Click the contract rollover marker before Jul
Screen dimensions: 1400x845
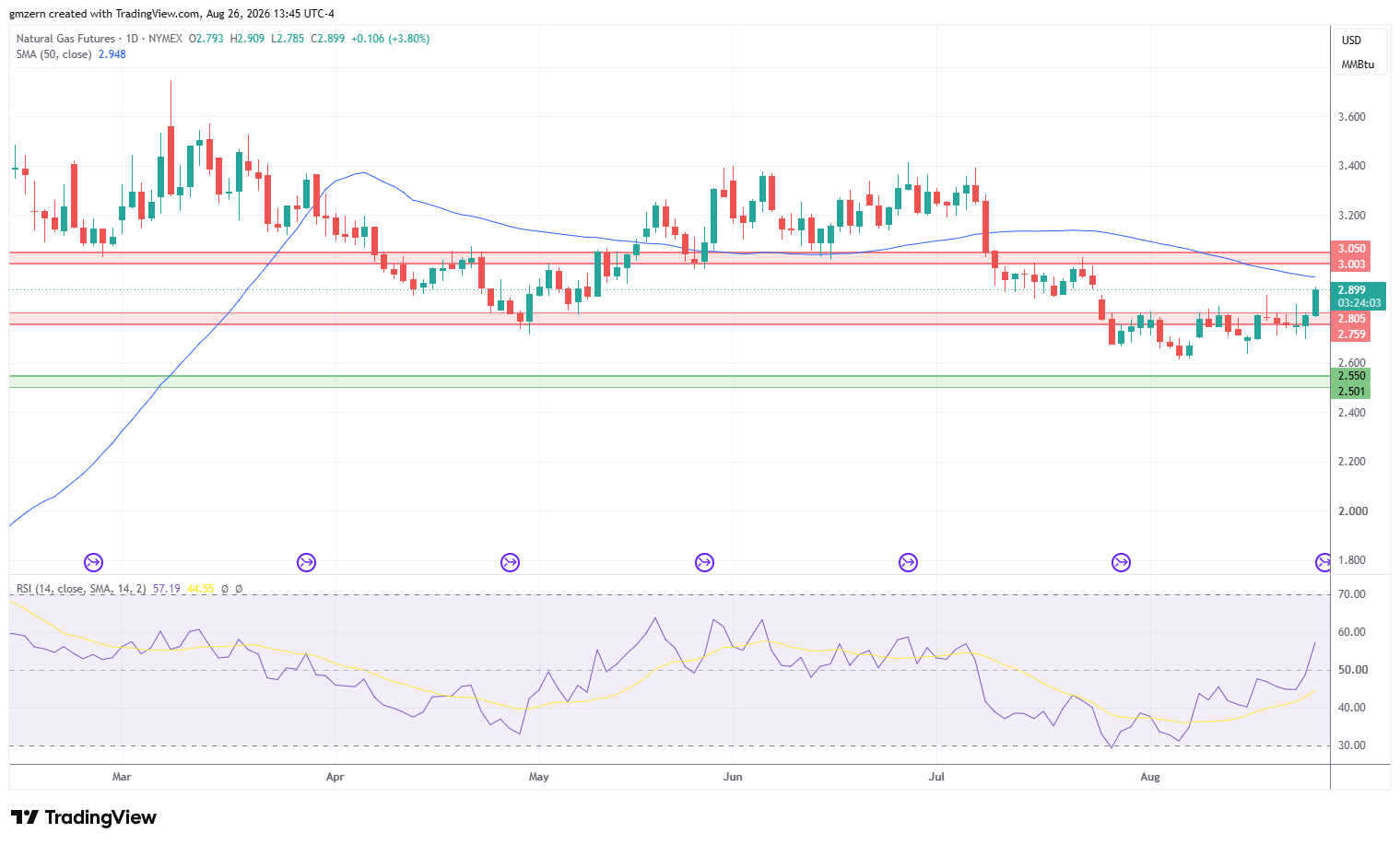point(908,562)
